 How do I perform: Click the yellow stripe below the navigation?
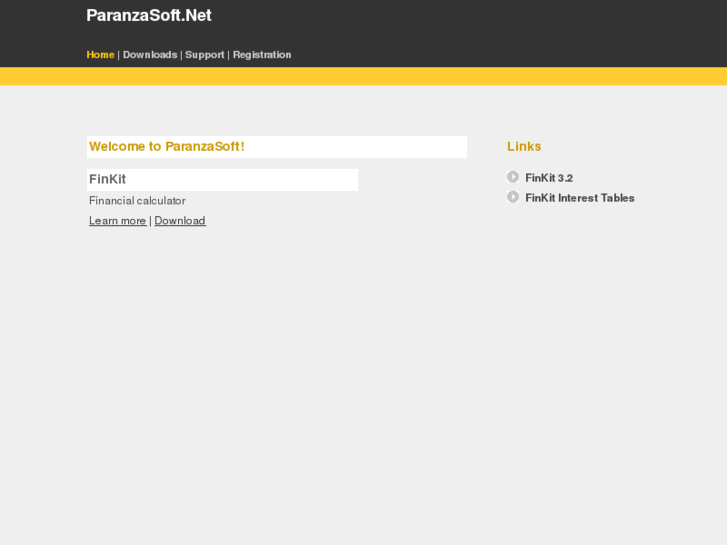363,76
